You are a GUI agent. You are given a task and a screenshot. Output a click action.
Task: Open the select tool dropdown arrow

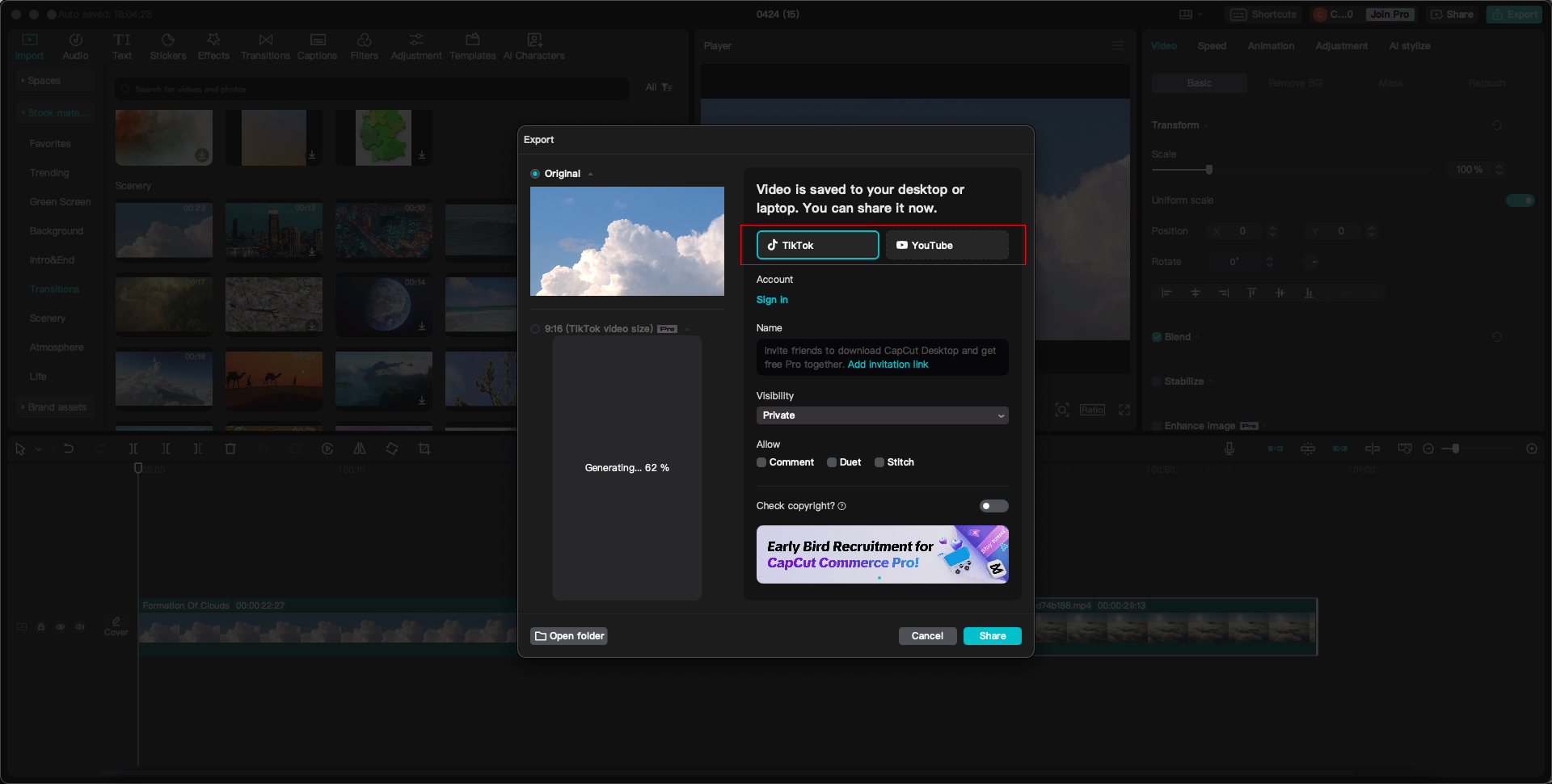click(x=39, y=449)
